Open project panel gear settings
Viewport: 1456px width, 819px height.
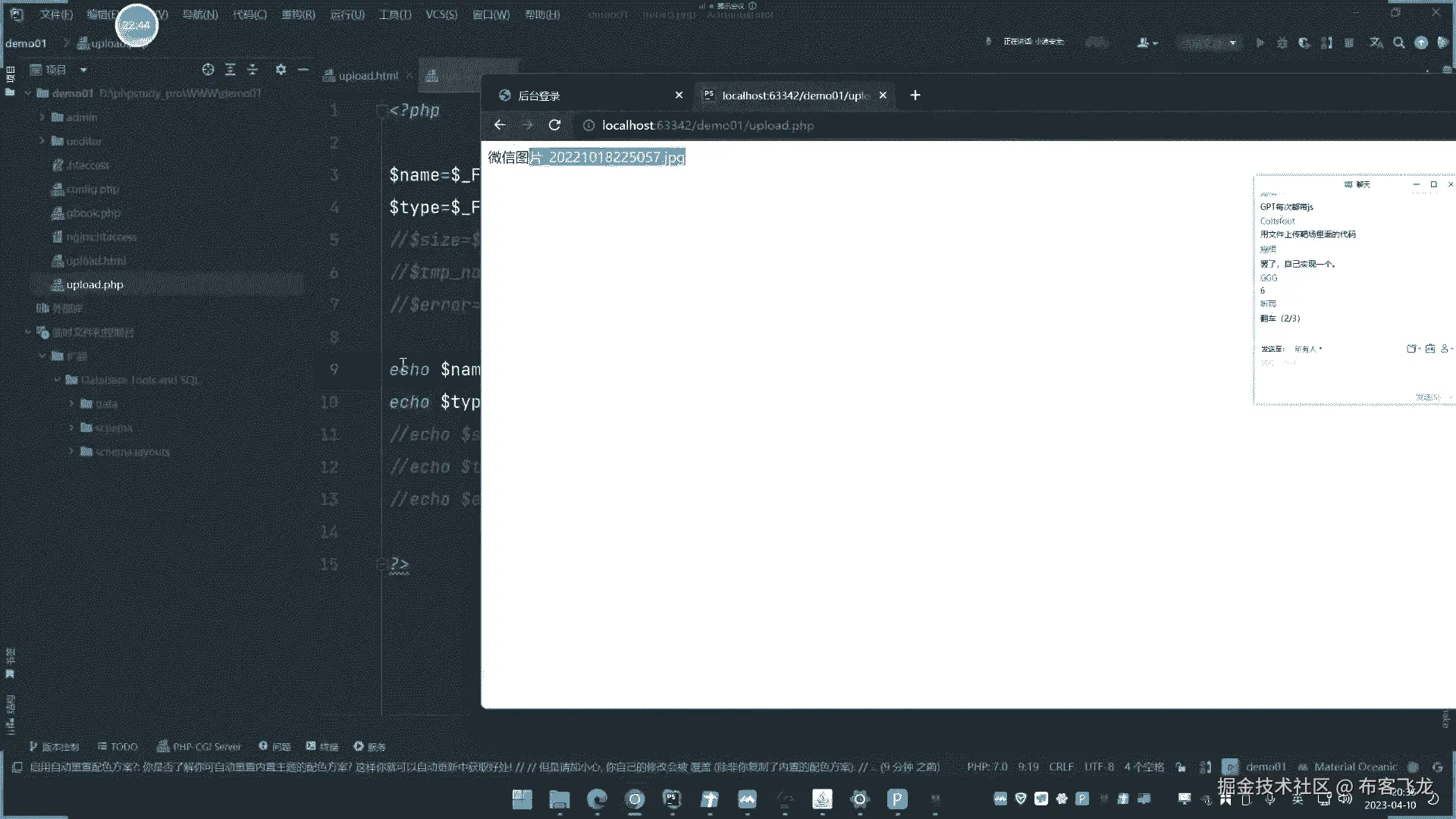coord(281,70)
